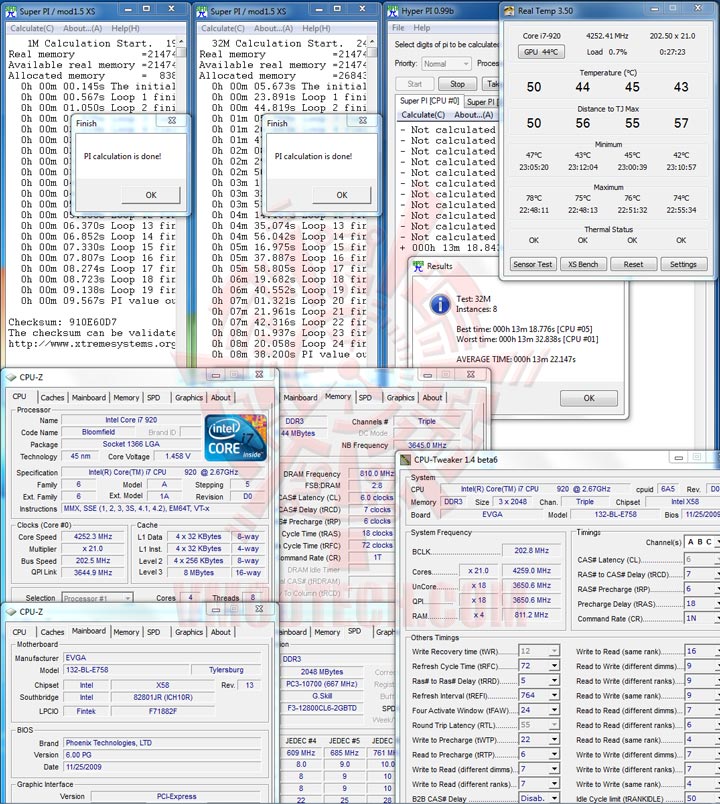Click the AVERAGE TIME 13m 22.147s text

pos(516,359)
